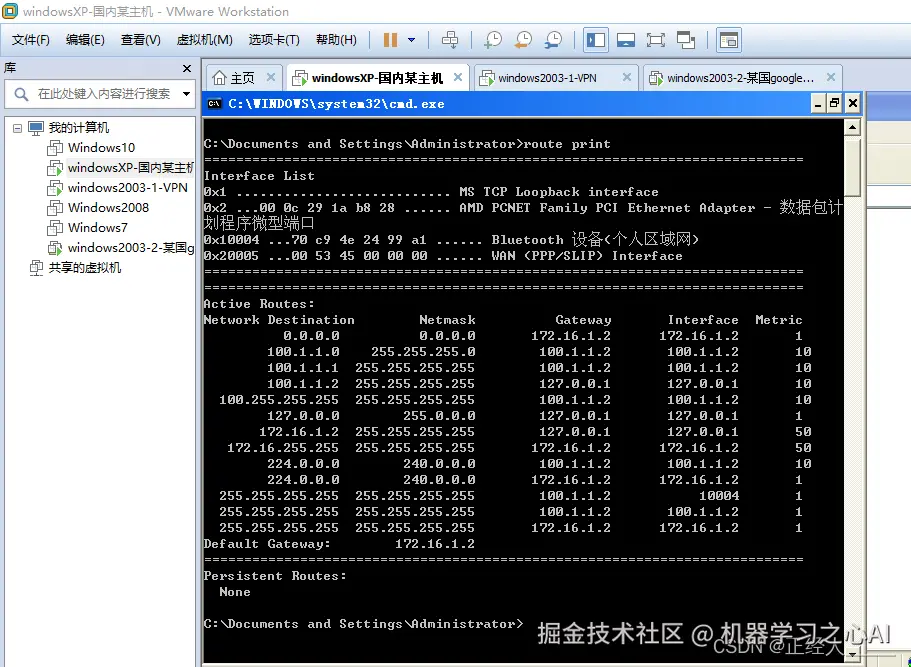Click the search magnifier icon in library
Screen dimensions: 911x667
coord(21,94)
